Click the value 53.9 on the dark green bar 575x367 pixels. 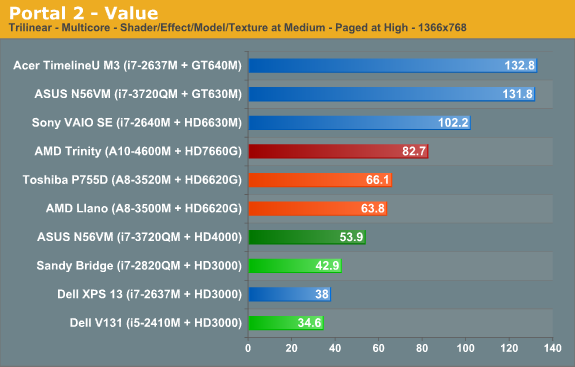[351, 237]
